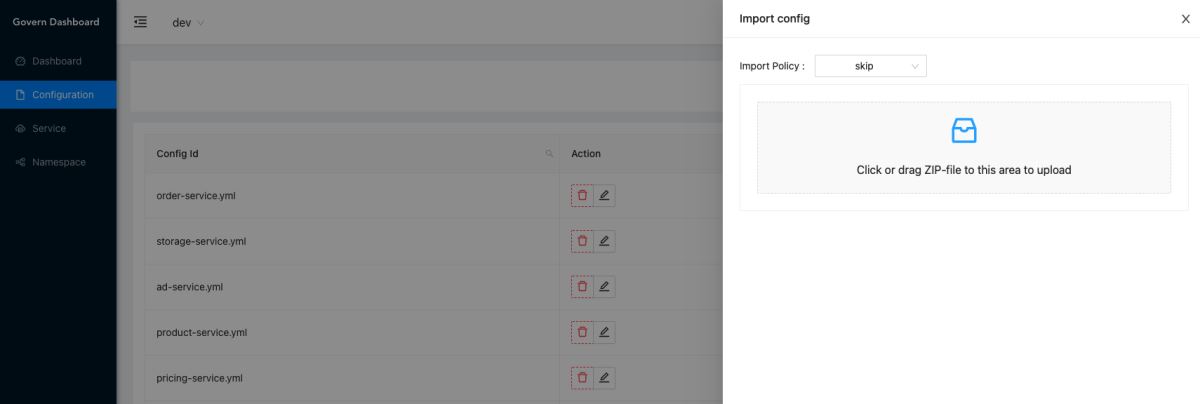The image size is (1200, 404).
Task: Collapse the sidebar menu toggle
Action: 141,22
